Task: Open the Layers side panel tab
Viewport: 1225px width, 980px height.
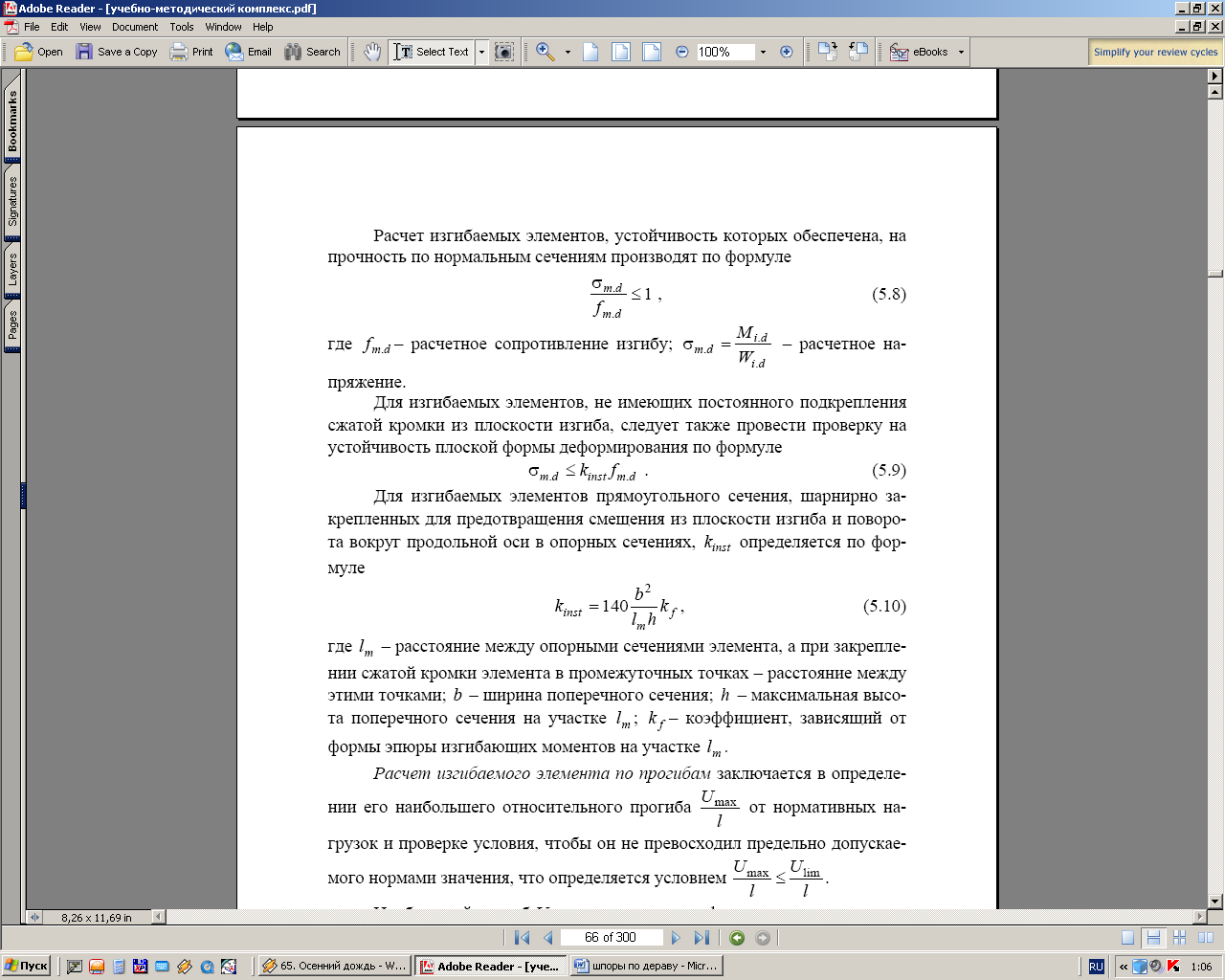Action: pyautogui.click(x=12, y=270)
